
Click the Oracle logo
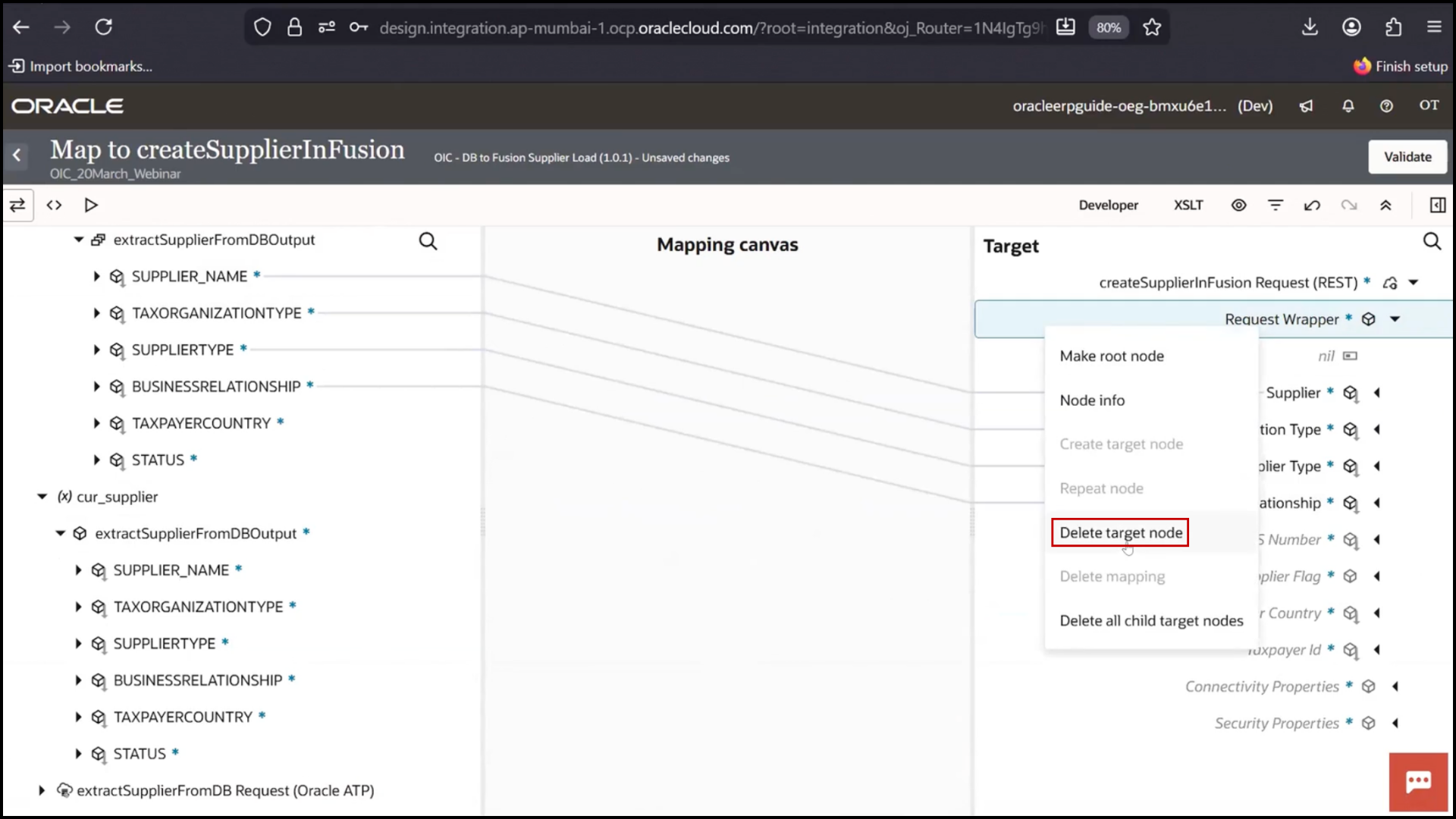pos(67,106)
